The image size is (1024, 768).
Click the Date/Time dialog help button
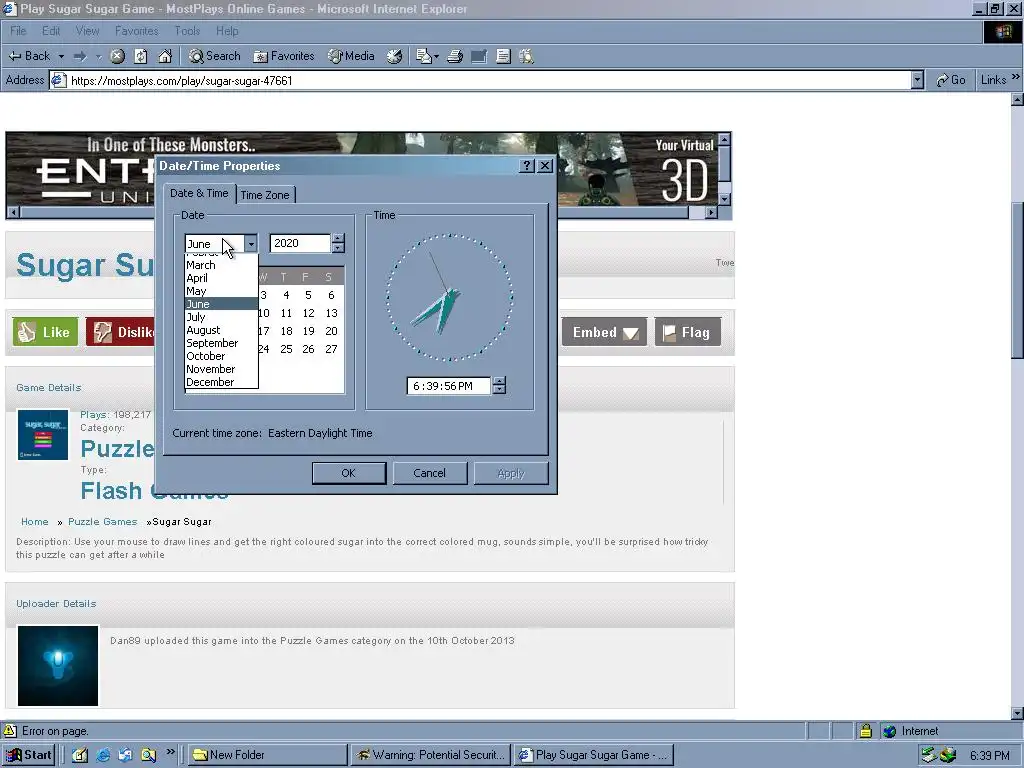(527, 166)
